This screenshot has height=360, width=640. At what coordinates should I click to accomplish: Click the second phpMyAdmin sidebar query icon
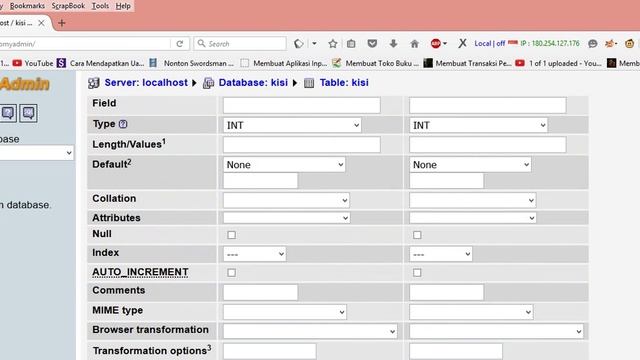(x=28, y=113)
